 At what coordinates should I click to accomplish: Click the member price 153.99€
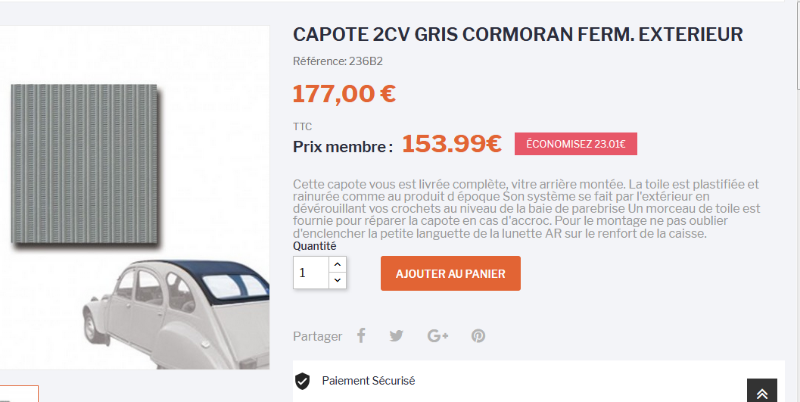451,144
